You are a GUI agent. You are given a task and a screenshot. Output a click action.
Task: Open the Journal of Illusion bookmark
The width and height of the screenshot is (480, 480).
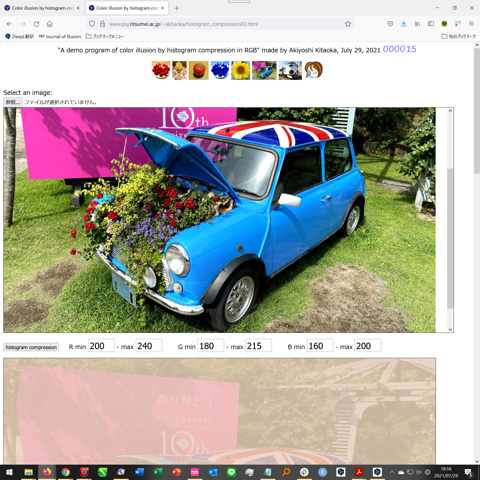(60, 36)
